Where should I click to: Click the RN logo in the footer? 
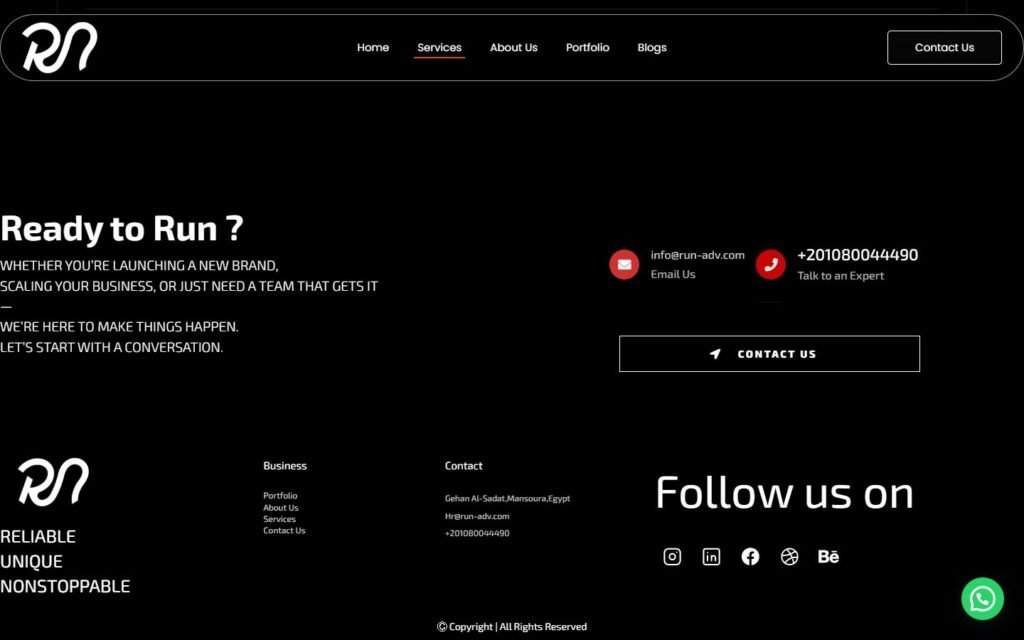pyautogui.click(x=54, y=482)
